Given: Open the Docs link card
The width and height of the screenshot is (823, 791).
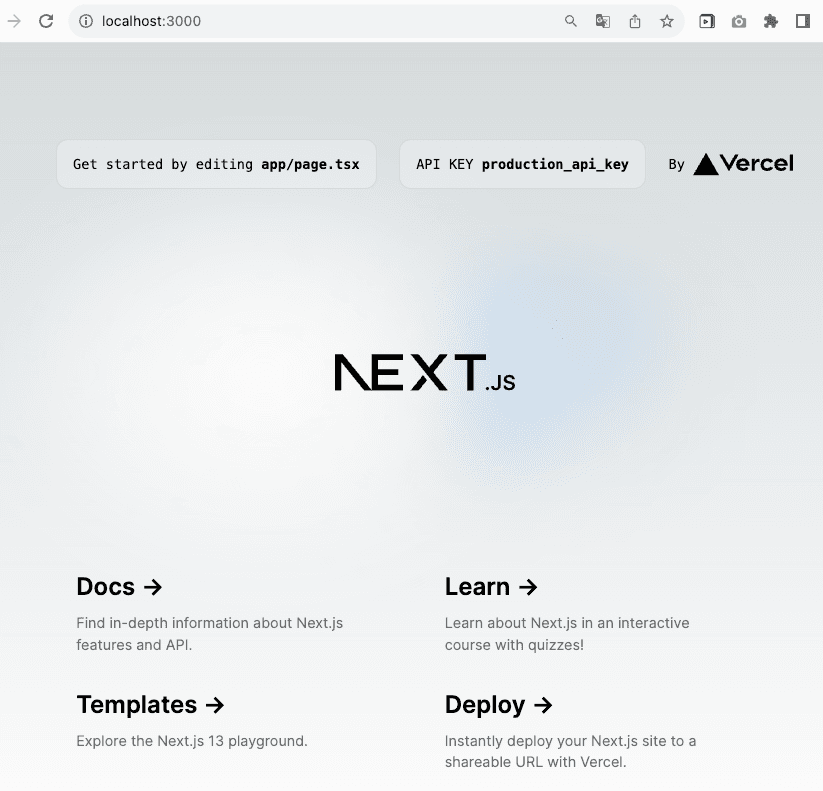Looking at the screenshot, I should (210, 613).
